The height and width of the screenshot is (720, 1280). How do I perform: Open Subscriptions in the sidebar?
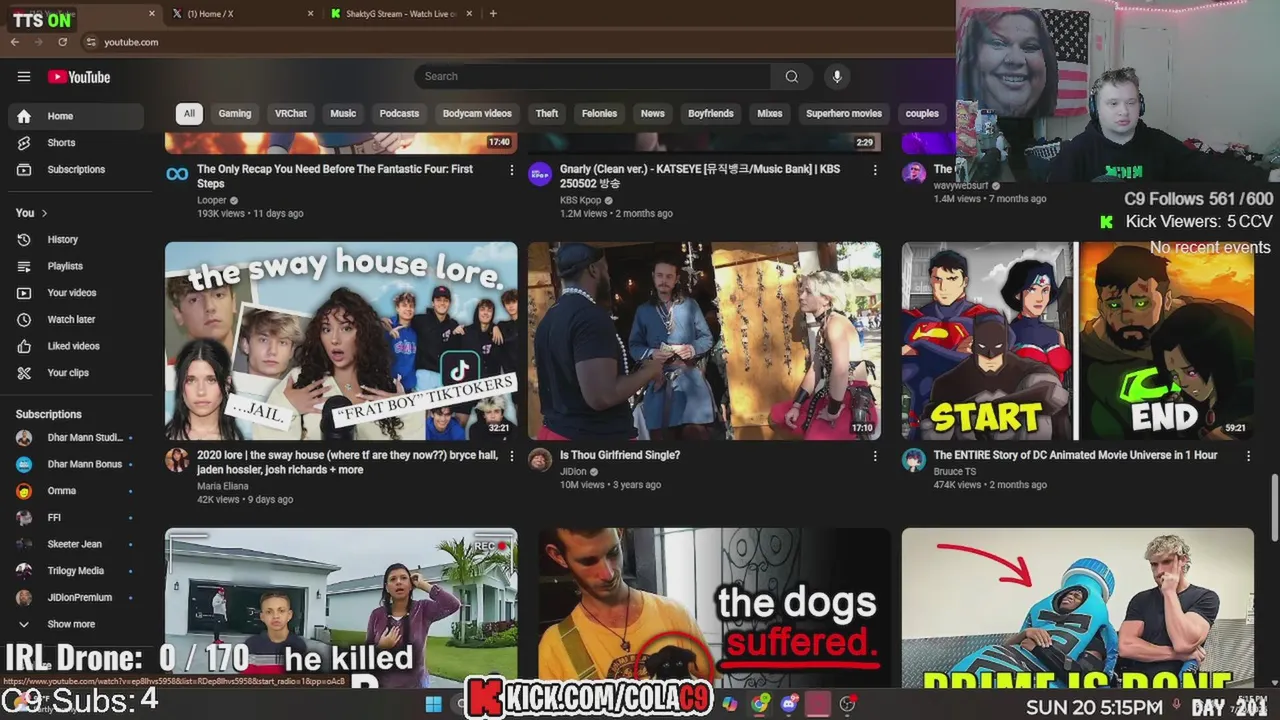[x=76, y=169]
